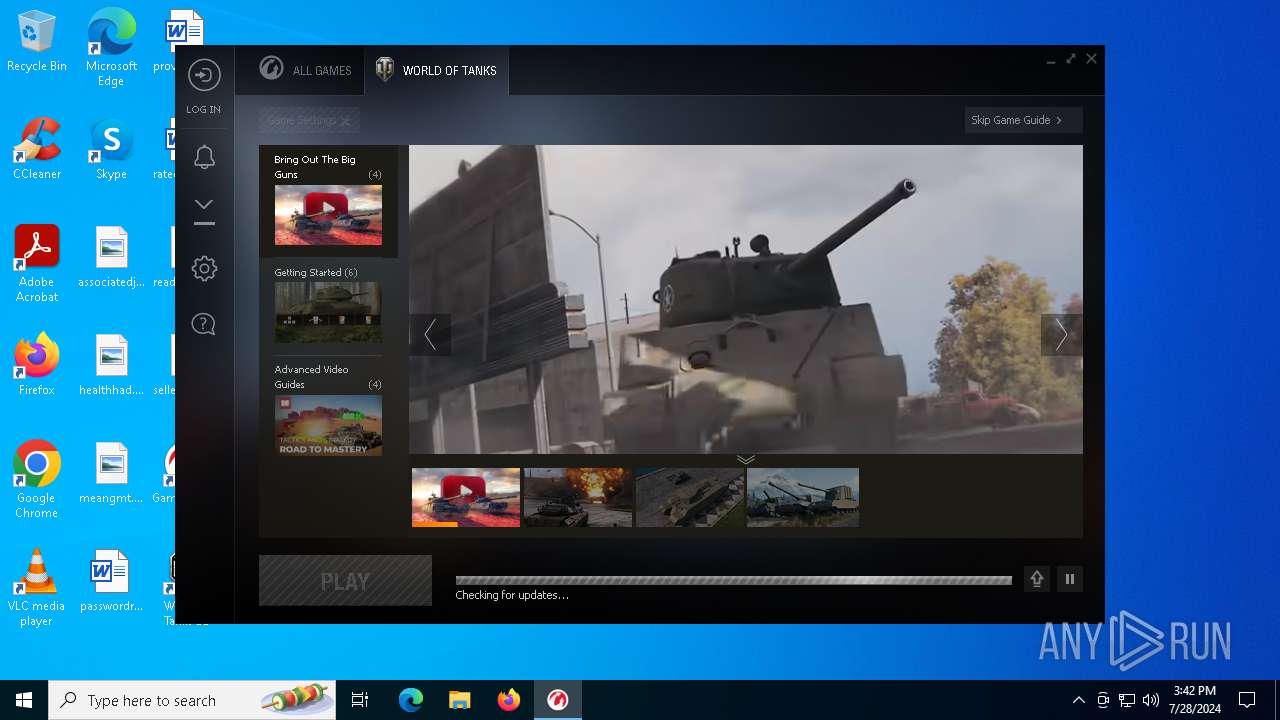Image resolution: width=1280 pixels, height=720 pixels.
Task: Open Task View on taskbar
Action: (x=360, y=700)
